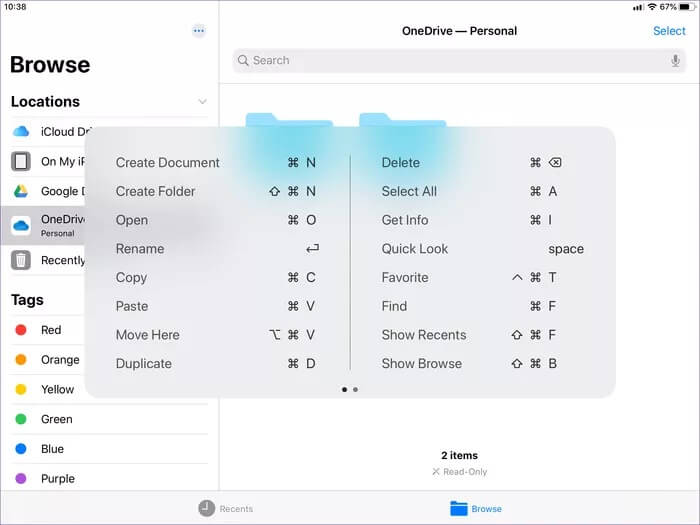Tap the Wi-Fi status icon
The image size is (700, 525).
(652, 7)
